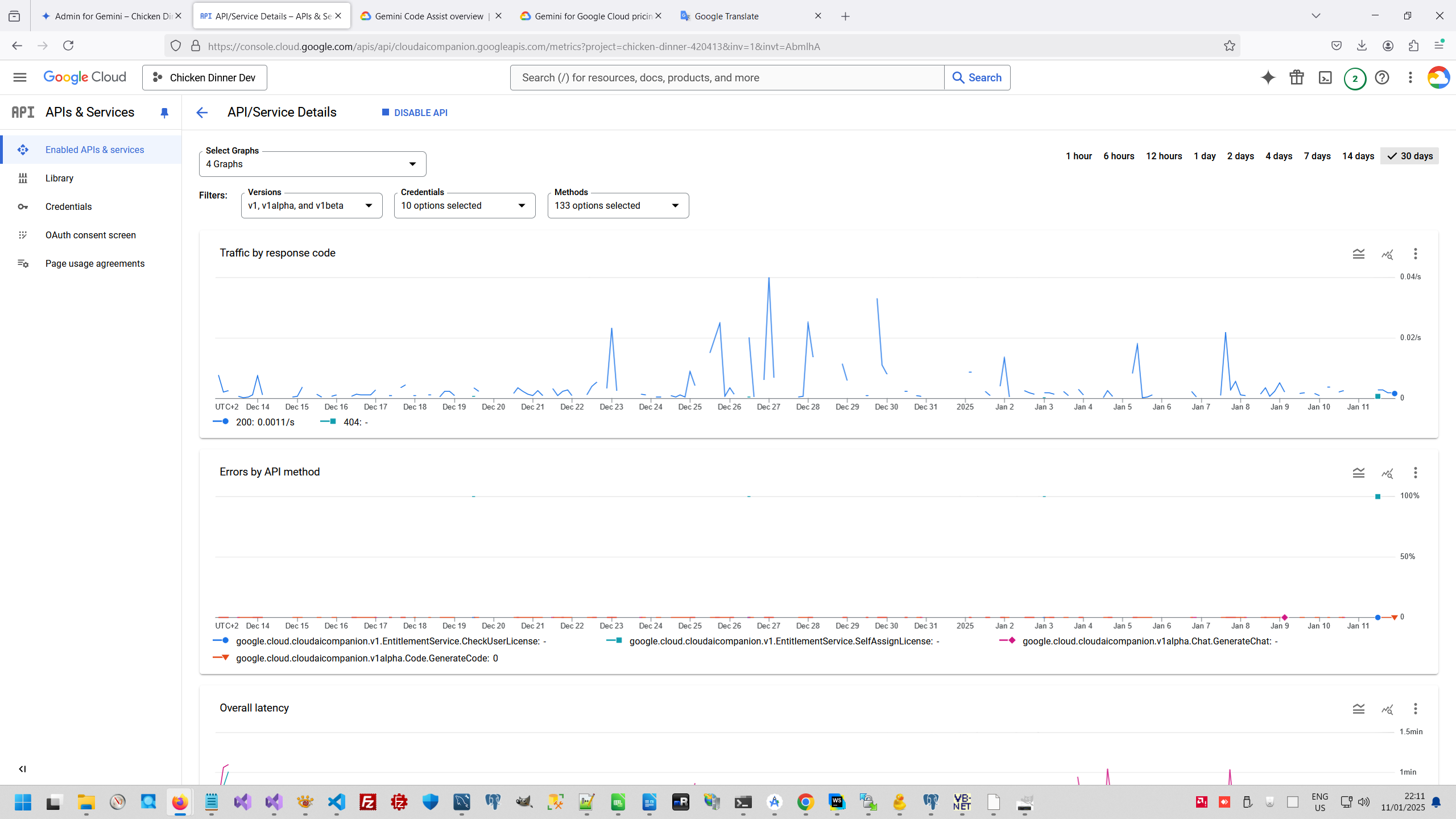Viewport: 1456px width, 819px height.
Task: Open Gemini AI assistant sparkle icon
Action: tap(1268, 78)
